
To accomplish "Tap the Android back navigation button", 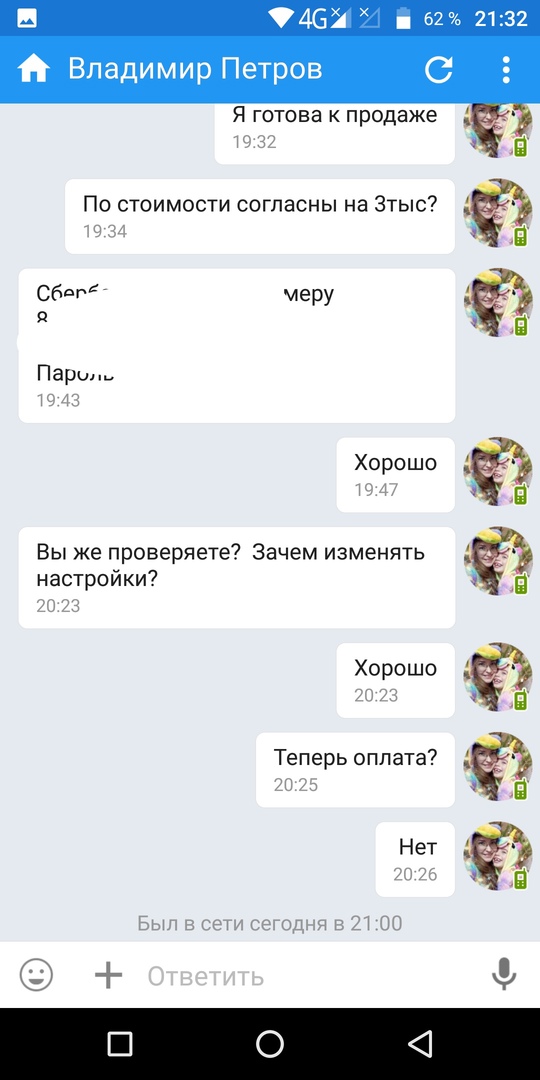I will (x=420, y=1043).
